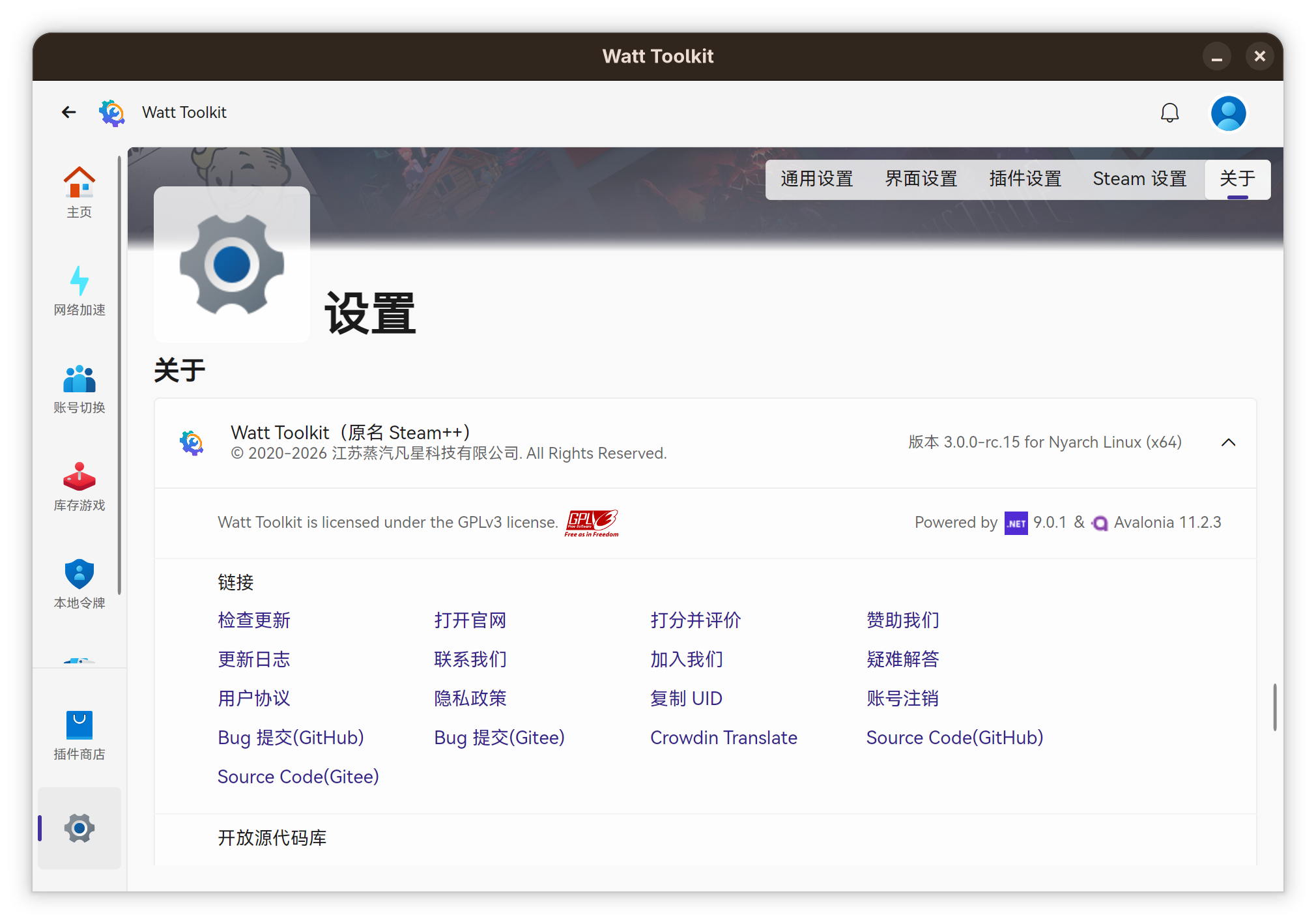Open Source Code(GitHub) link
This screenshot has height=924, width=1316.
coord(954,738)
